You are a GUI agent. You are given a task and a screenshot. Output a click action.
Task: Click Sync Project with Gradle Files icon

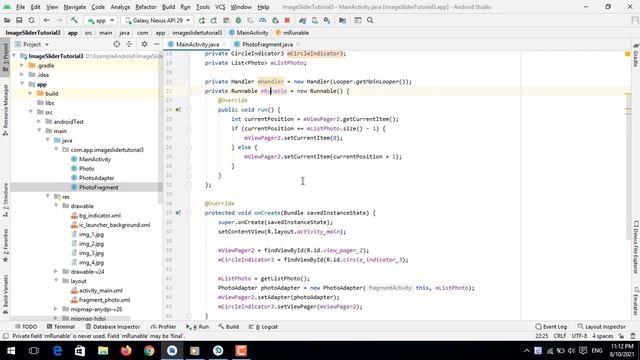[x=302, y=20]
